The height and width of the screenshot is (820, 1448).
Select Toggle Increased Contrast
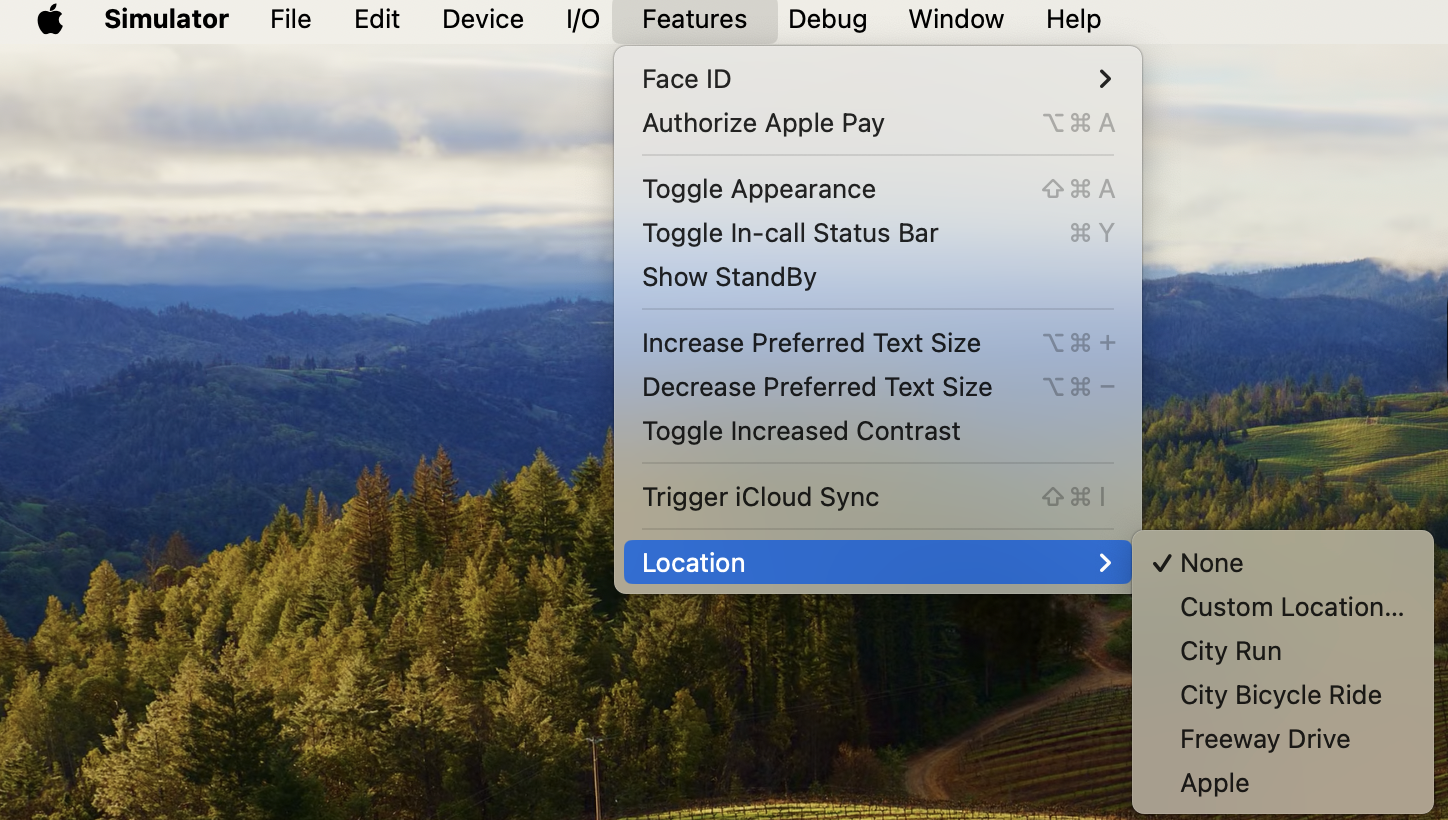pos(878,430)
